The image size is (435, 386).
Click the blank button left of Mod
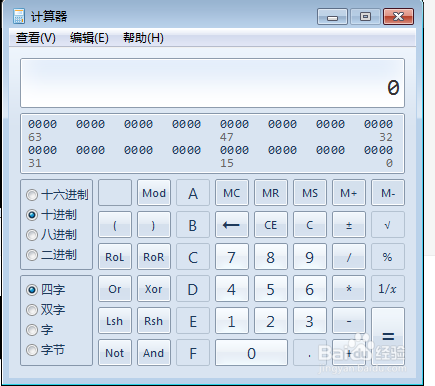[115, 193]
